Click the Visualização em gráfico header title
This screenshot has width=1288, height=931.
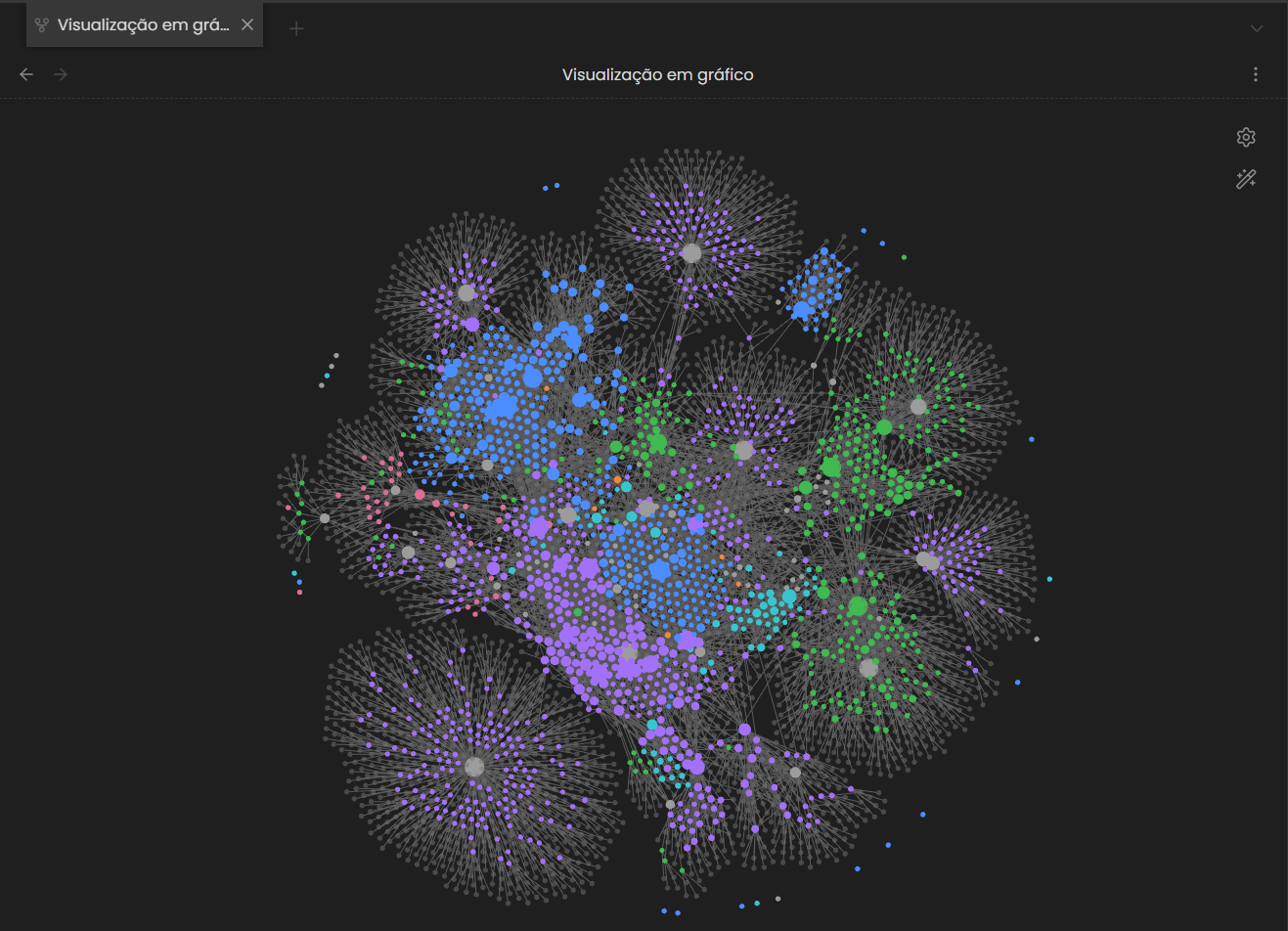[657, 74]
